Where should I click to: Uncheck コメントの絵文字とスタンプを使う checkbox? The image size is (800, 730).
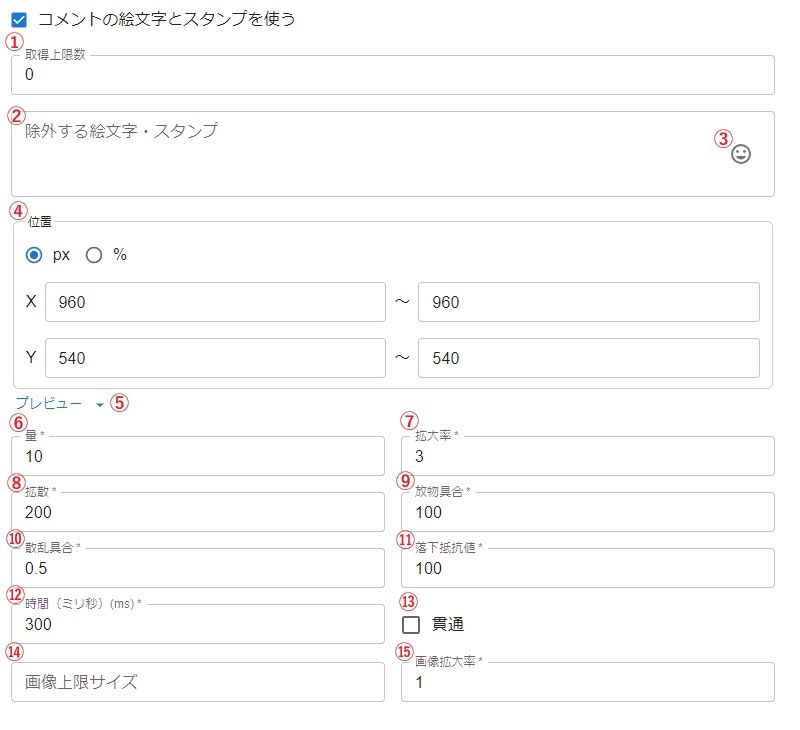(19, 19)
